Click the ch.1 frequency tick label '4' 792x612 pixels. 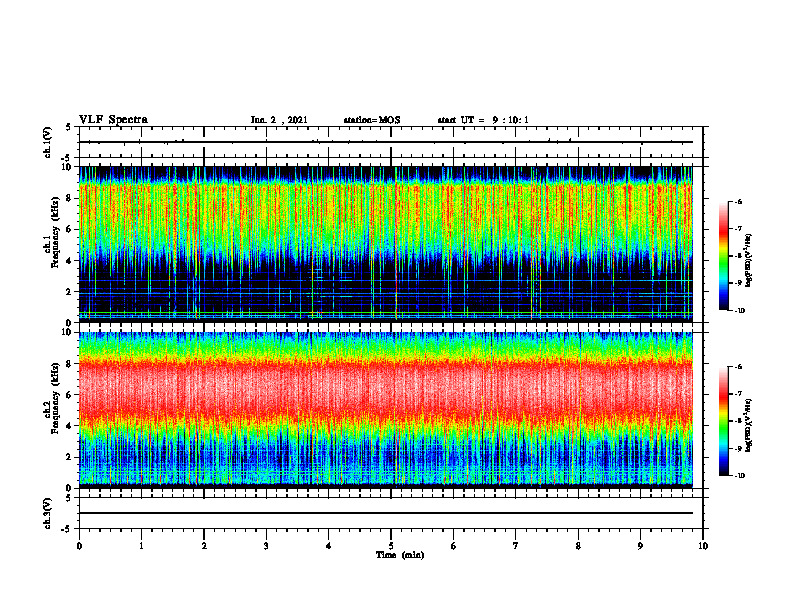(x=70, y=261)
